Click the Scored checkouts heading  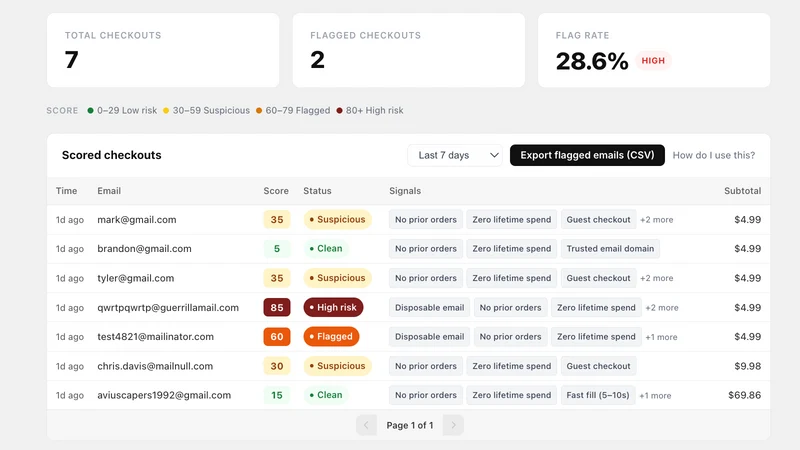click(x=112, y=155)
